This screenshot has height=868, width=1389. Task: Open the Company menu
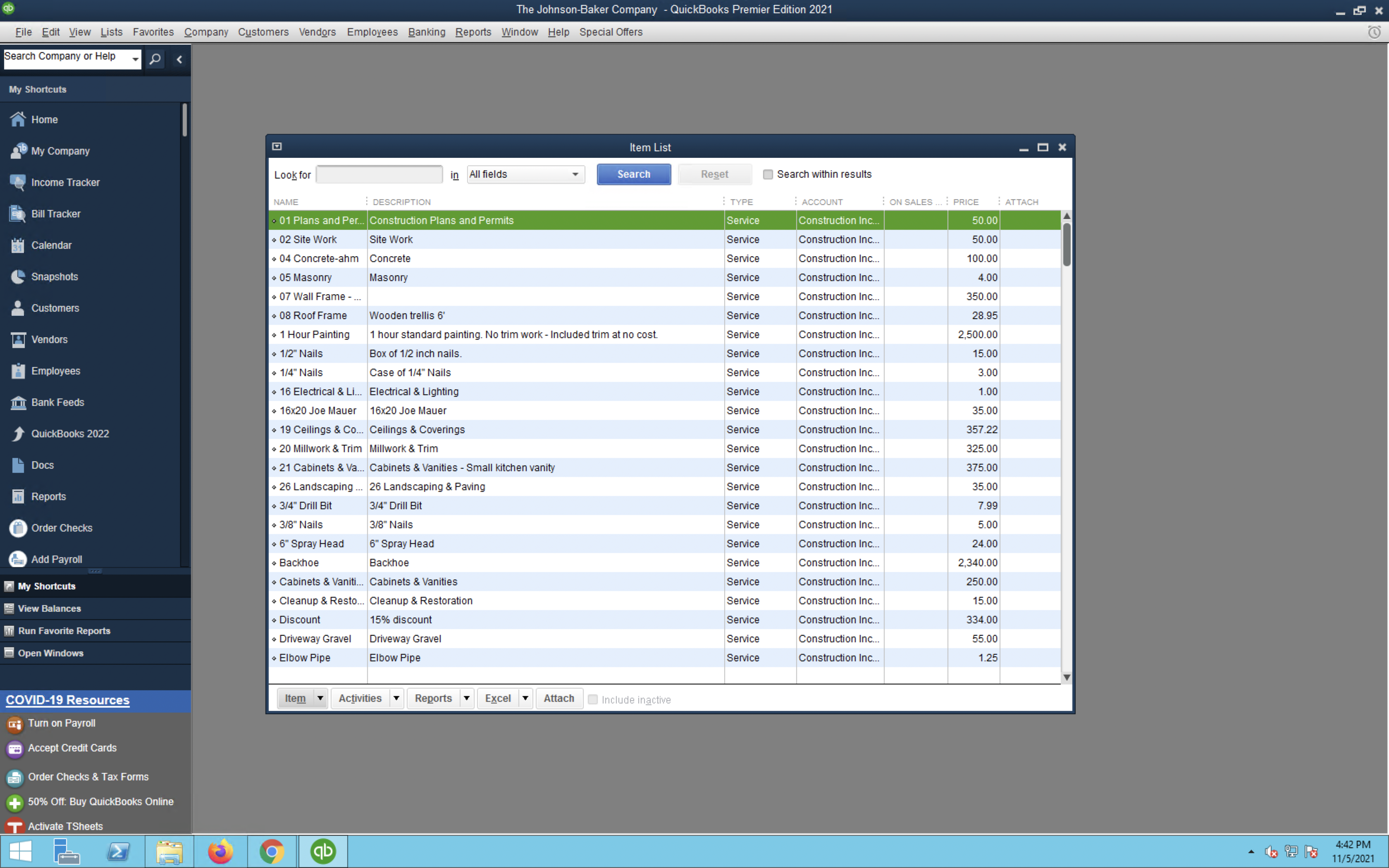tap(206, 32)
